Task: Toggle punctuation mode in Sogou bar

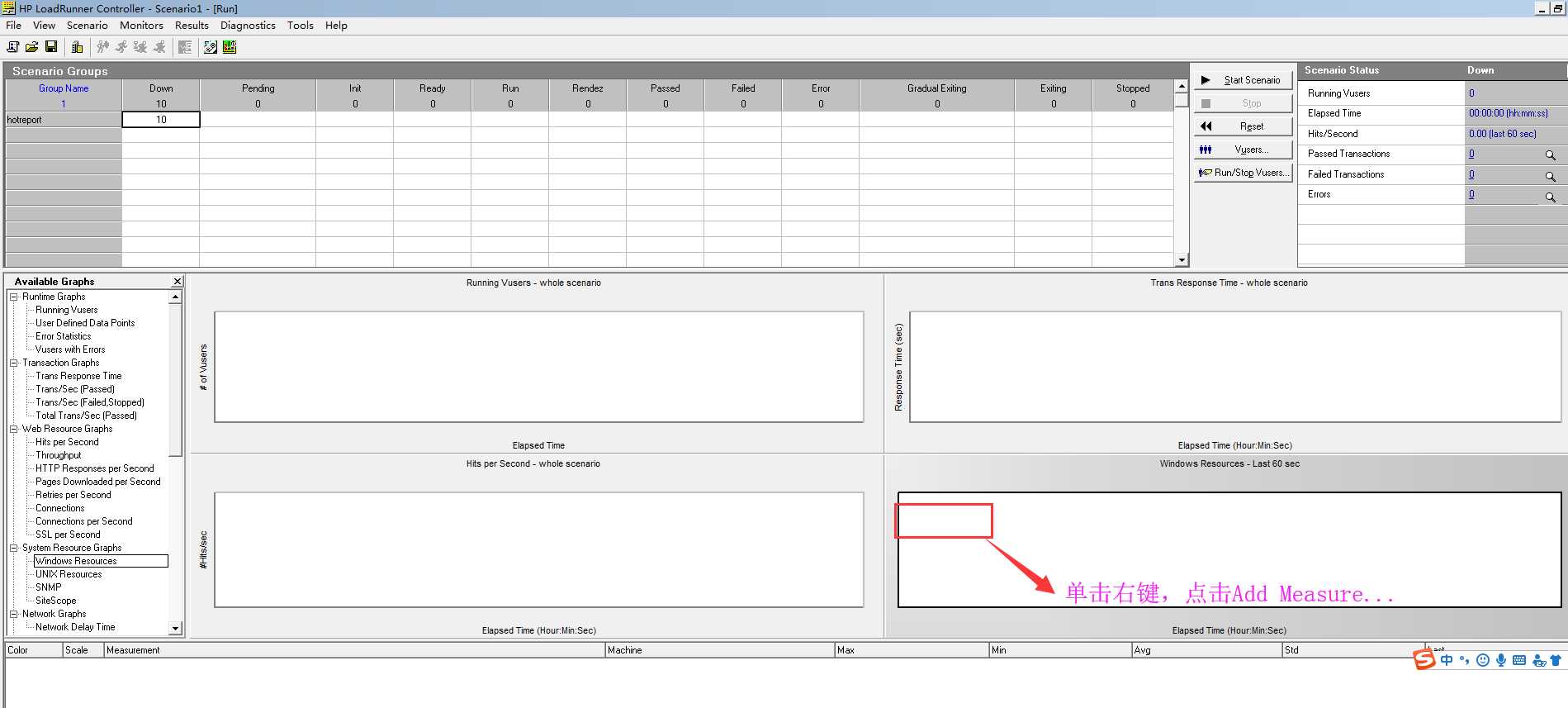Action: pyautogui.click(x=1465, y=660)
